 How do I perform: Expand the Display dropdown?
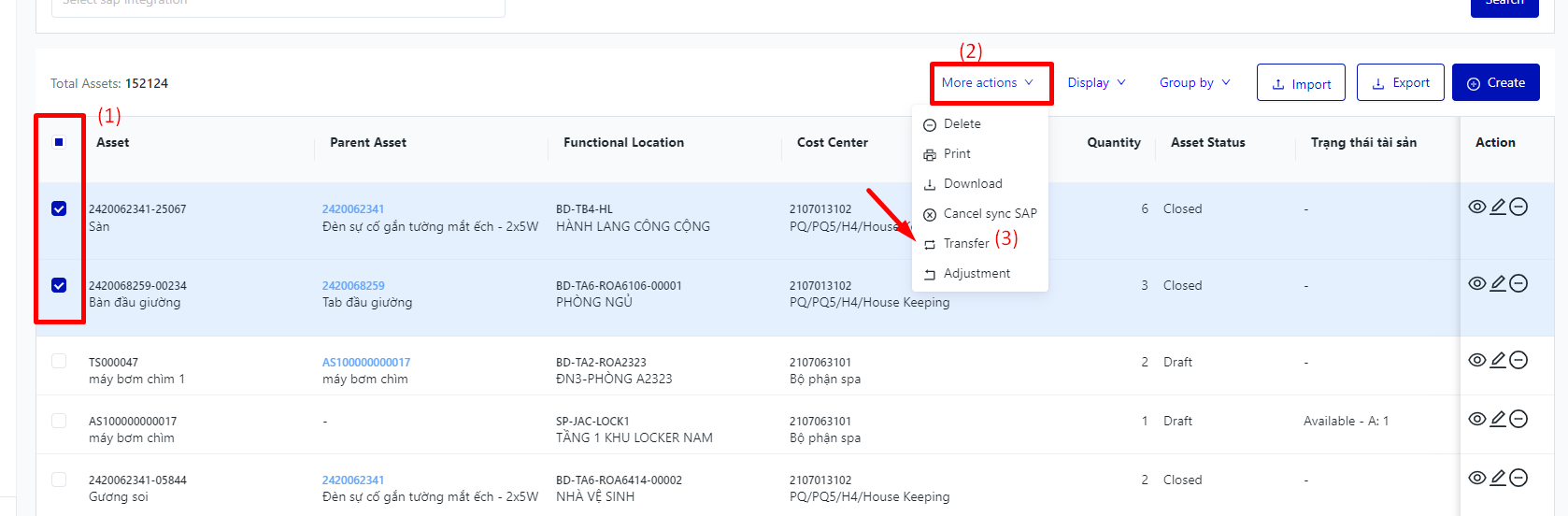tap(1096, 83)
